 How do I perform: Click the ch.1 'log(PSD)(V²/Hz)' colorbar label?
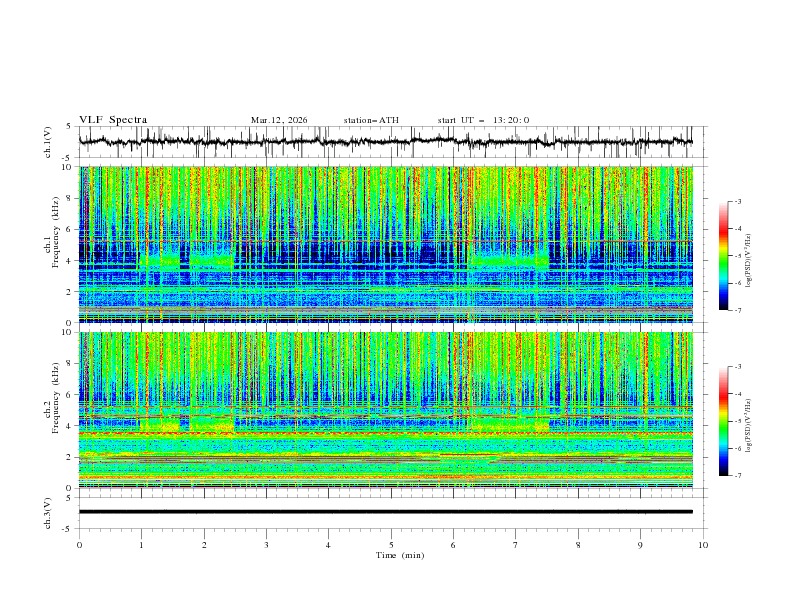[748, 261]
